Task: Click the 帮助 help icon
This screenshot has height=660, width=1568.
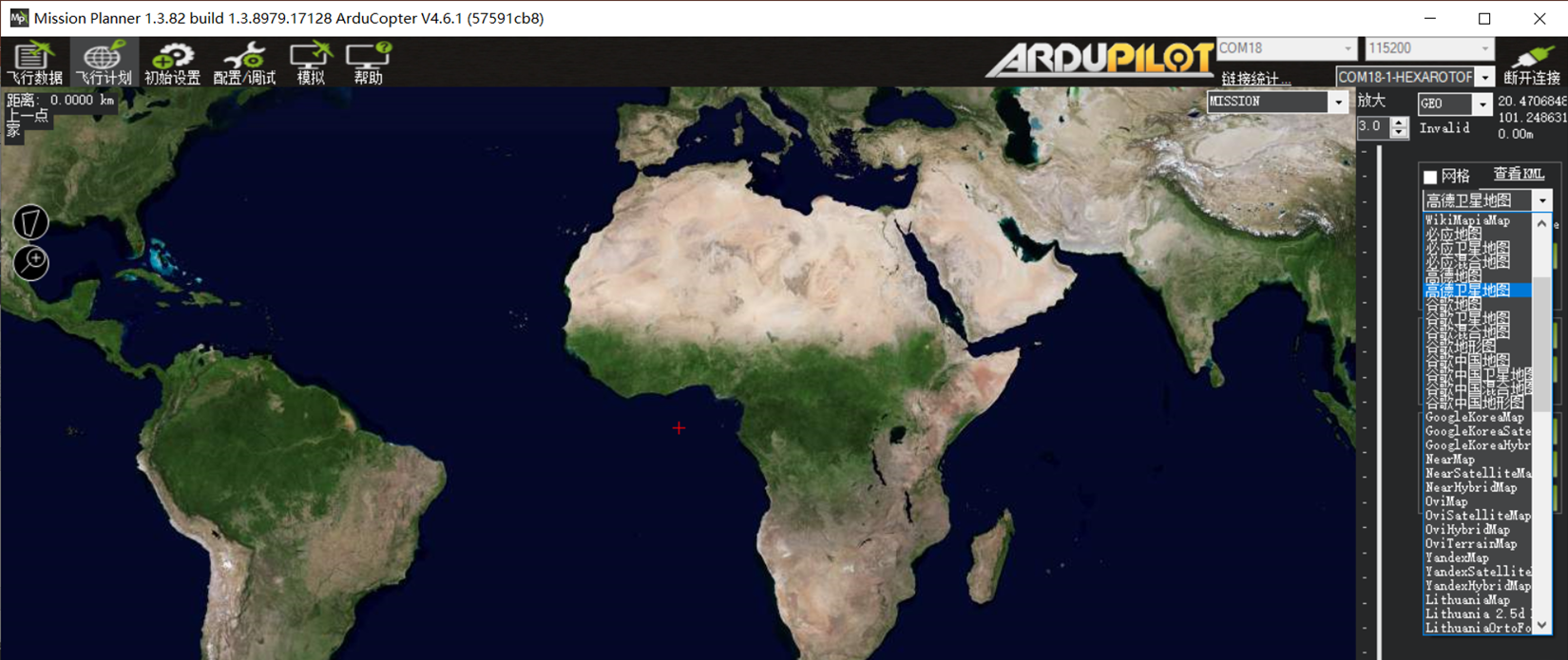Action: pyautogui.click(x=368, y=63)
